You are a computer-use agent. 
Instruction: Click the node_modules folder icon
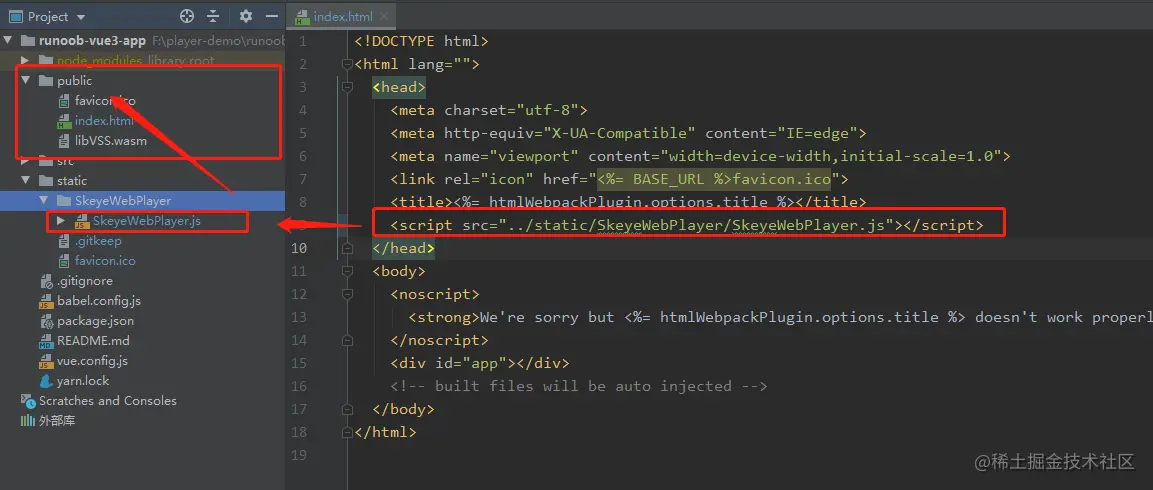pyautogui.click(x=46, y=60)
